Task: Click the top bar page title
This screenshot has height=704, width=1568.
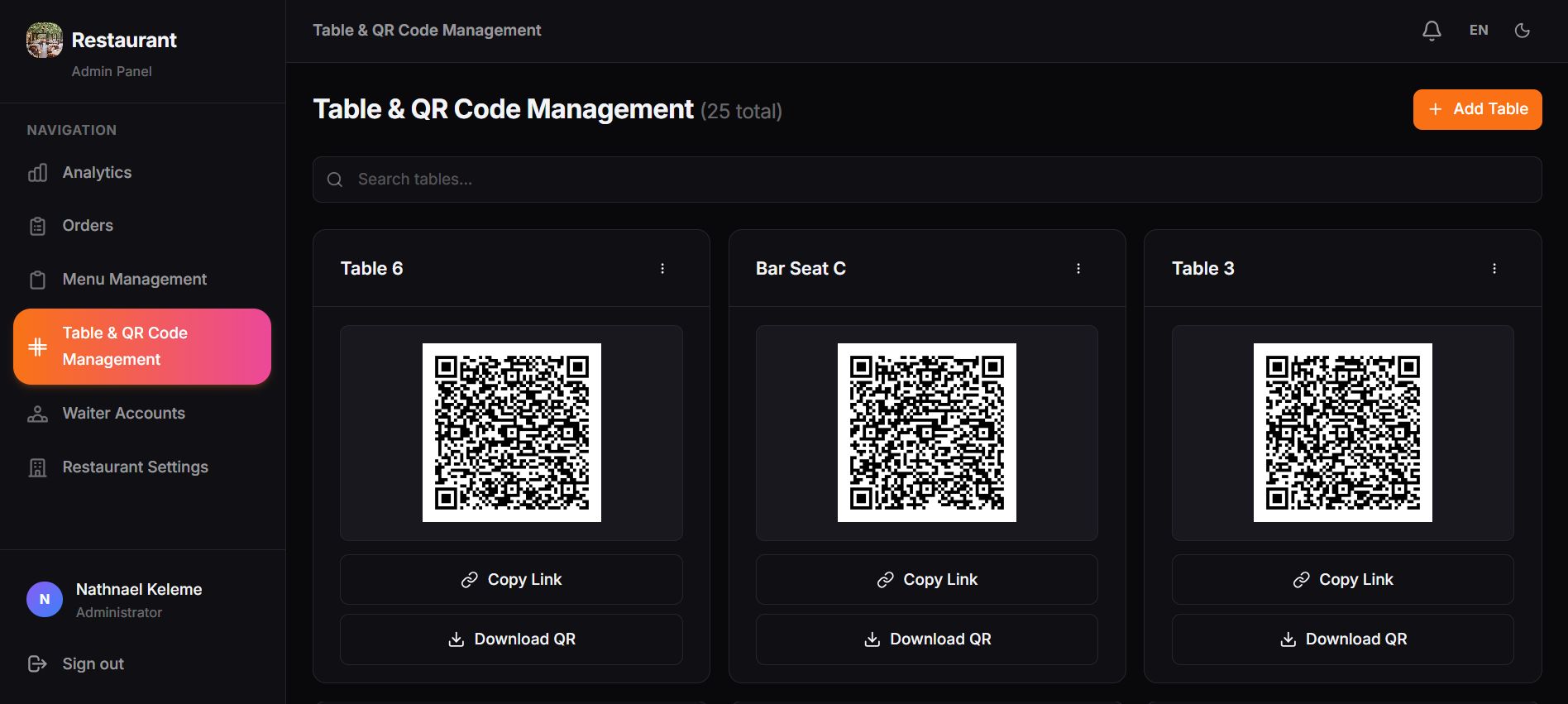Action: point(427,31)
